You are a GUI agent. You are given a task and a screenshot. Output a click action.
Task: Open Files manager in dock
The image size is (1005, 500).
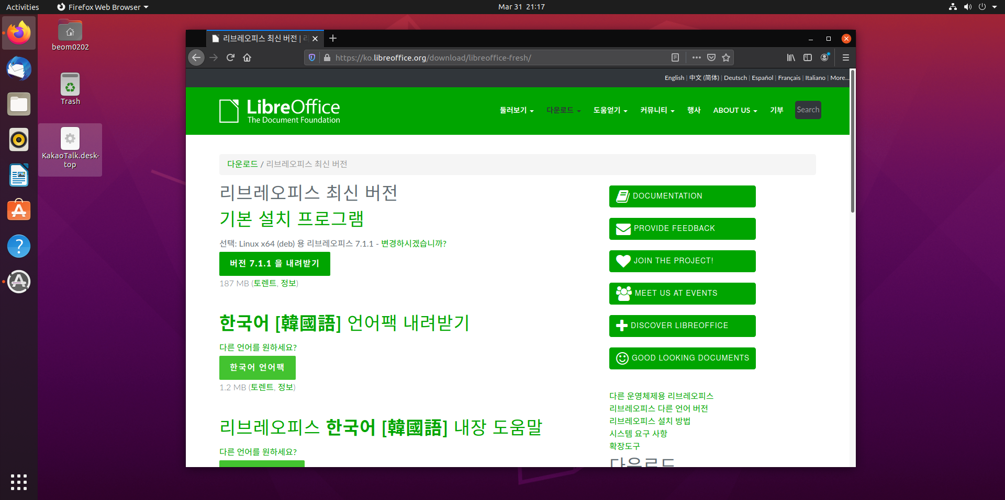point(19,103)
